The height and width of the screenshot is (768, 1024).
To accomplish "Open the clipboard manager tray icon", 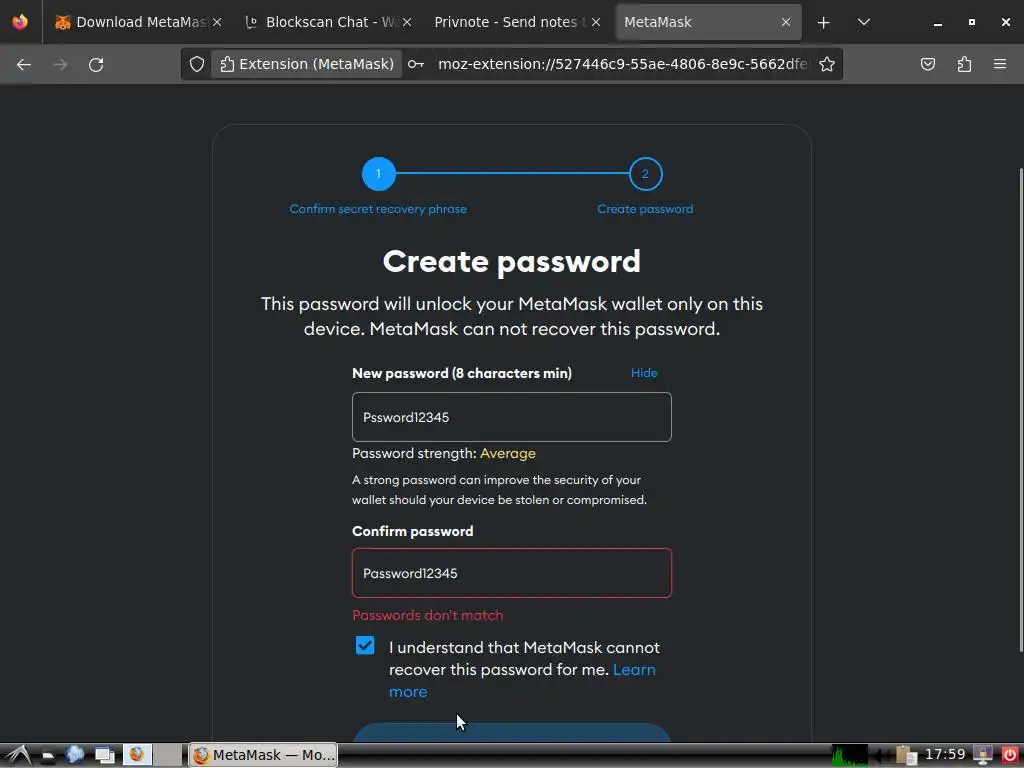I will point(906,756).
